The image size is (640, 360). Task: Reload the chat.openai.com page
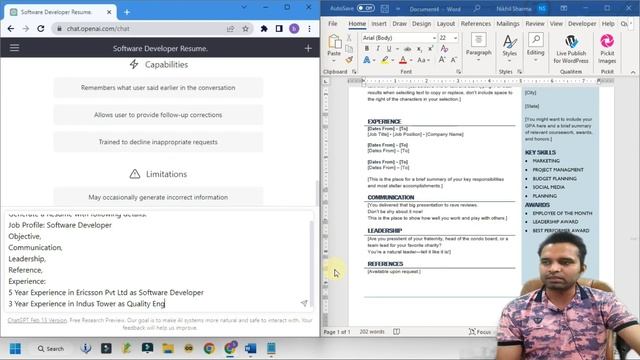pyautogui.click(x=40, y=29)
